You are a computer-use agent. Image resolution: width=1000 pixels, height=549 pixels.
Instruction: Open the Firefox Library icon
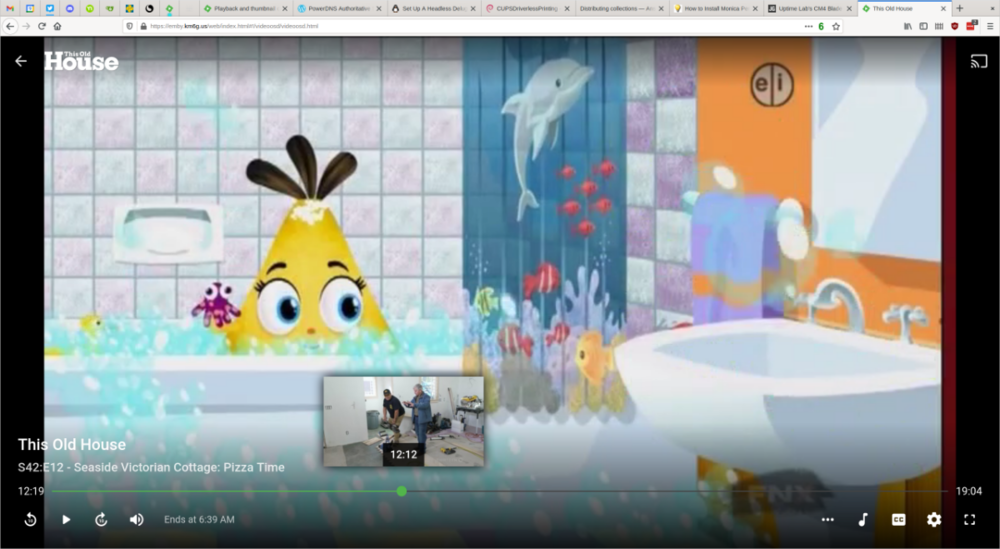pos(908,26)
